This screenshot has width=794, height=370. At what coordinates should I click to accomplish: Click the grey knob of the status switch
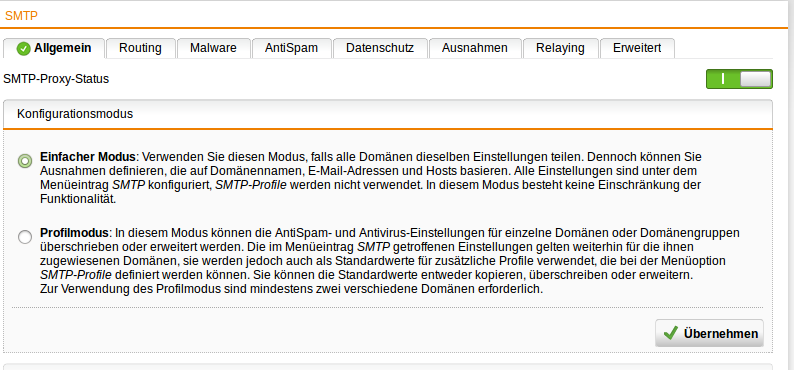[755, 79]
